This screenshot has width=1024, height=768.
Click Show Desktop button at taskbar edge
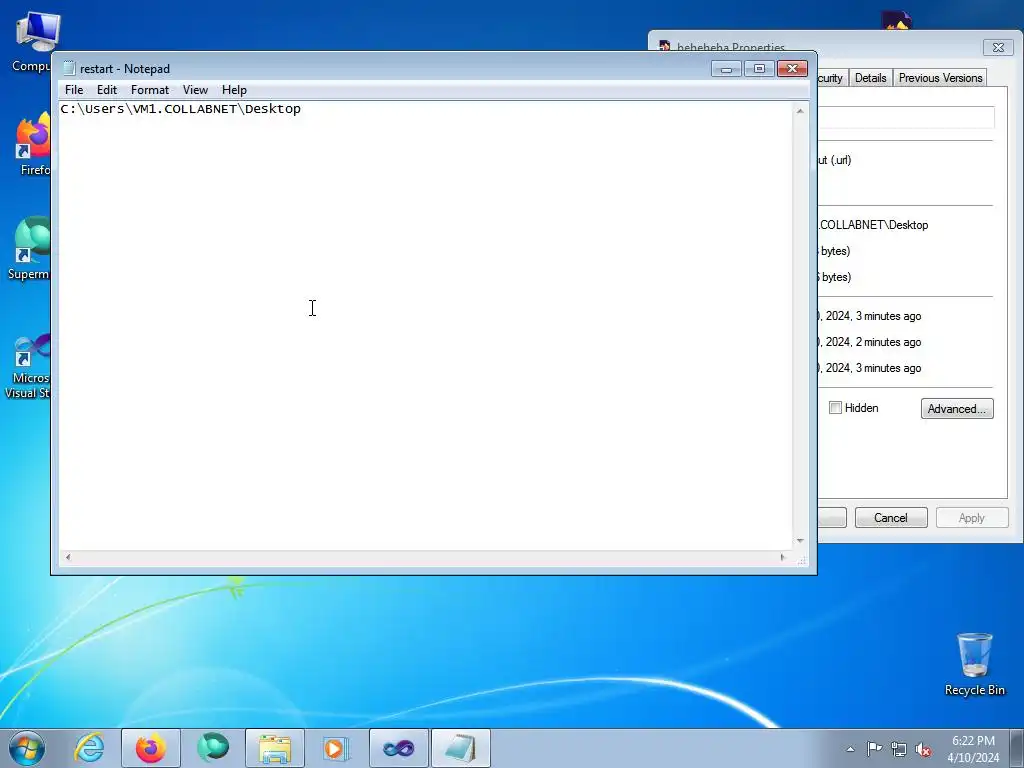pos(1017,748)
